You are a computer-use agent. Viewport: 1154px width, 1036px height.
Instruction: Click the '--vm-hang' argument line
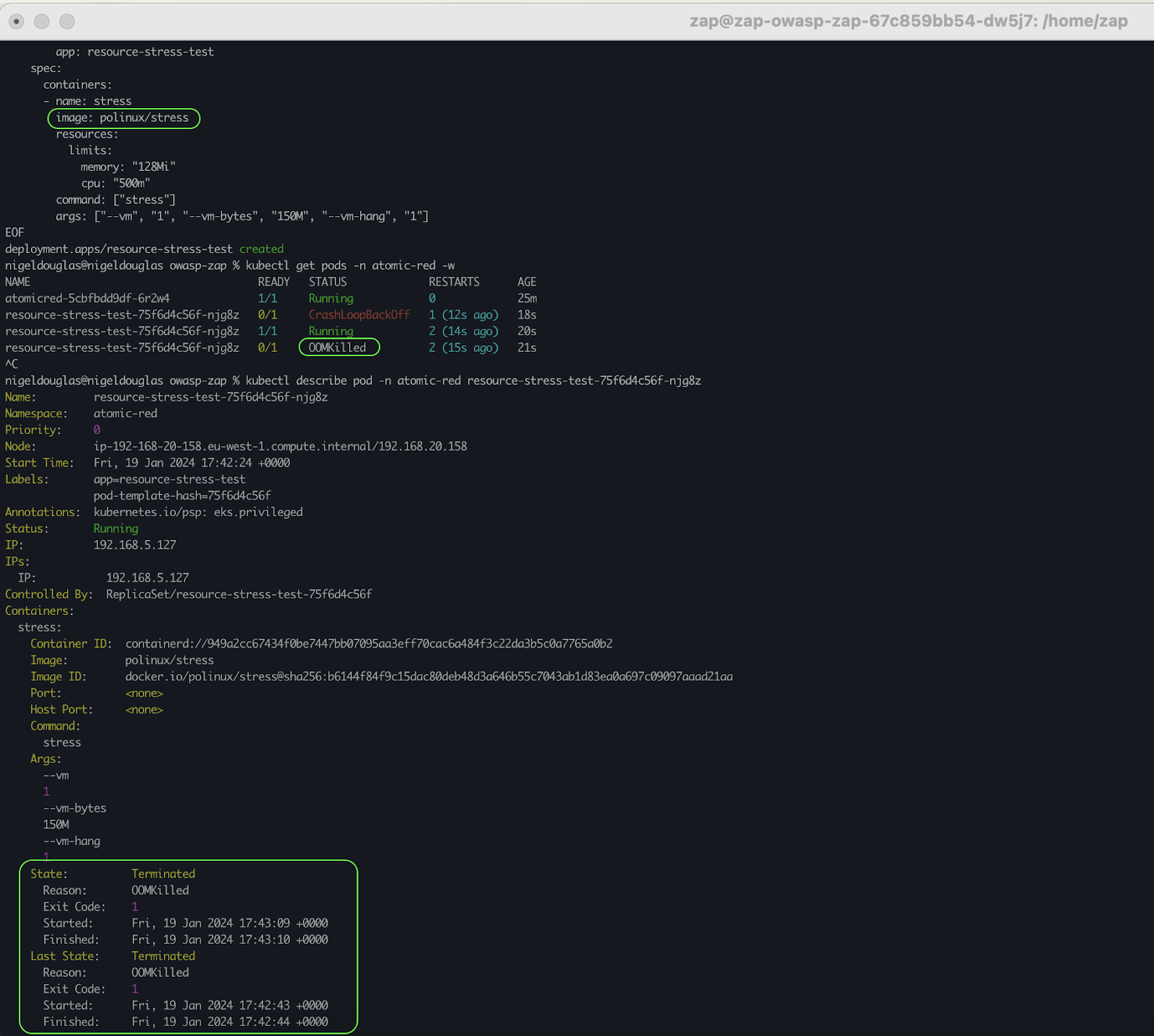click(x=71, y=841)
